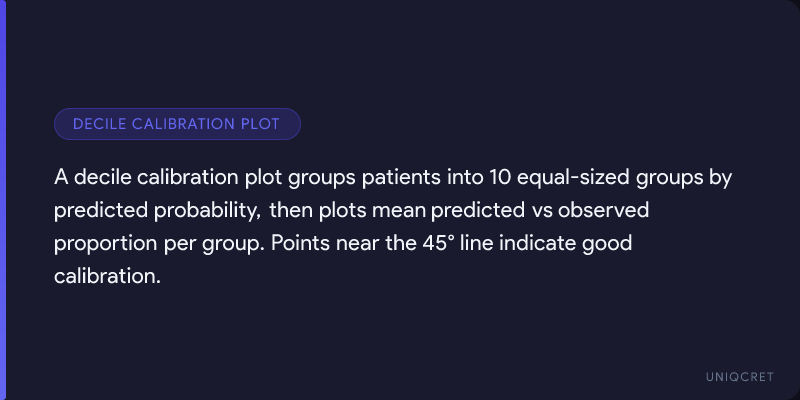Click the UNIQCRET watermark text
800x400 pixels.
[740, 375]
